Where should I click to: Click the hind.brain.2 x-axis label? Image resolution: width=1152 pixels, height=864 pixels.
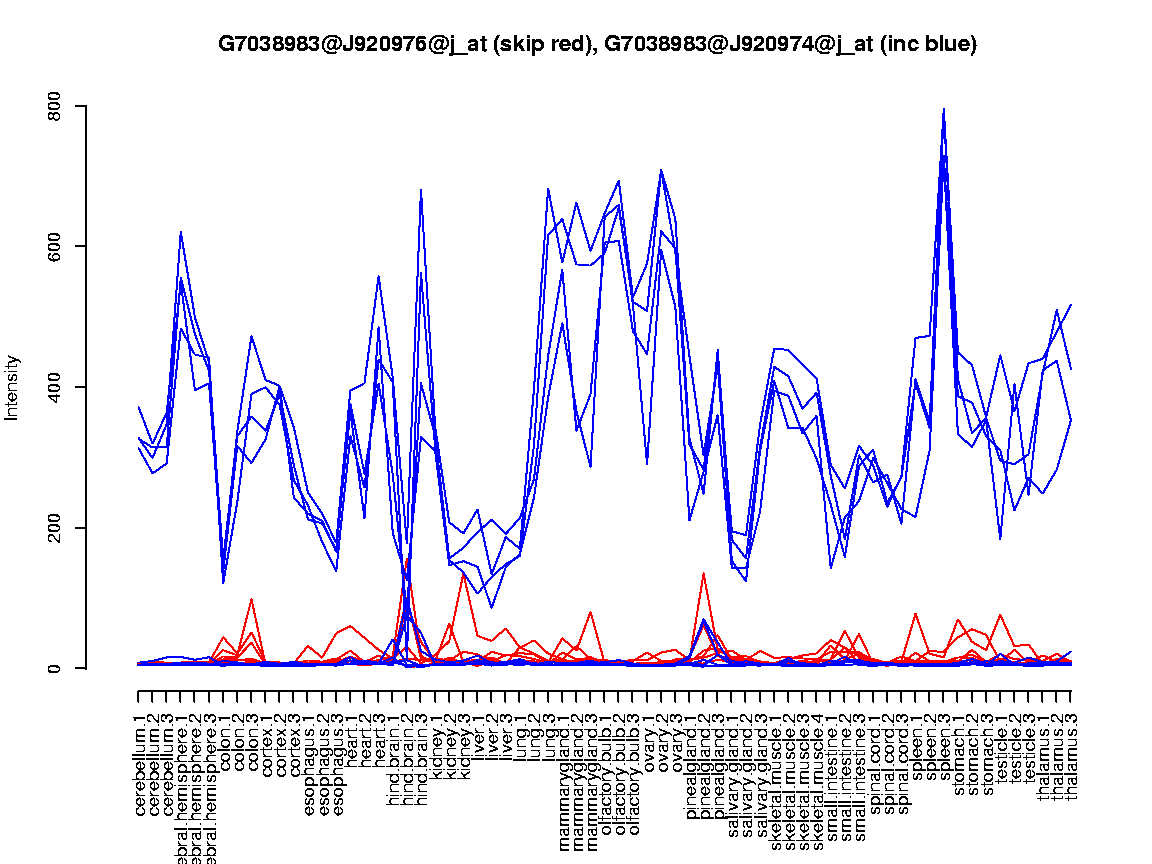point(408,750)
